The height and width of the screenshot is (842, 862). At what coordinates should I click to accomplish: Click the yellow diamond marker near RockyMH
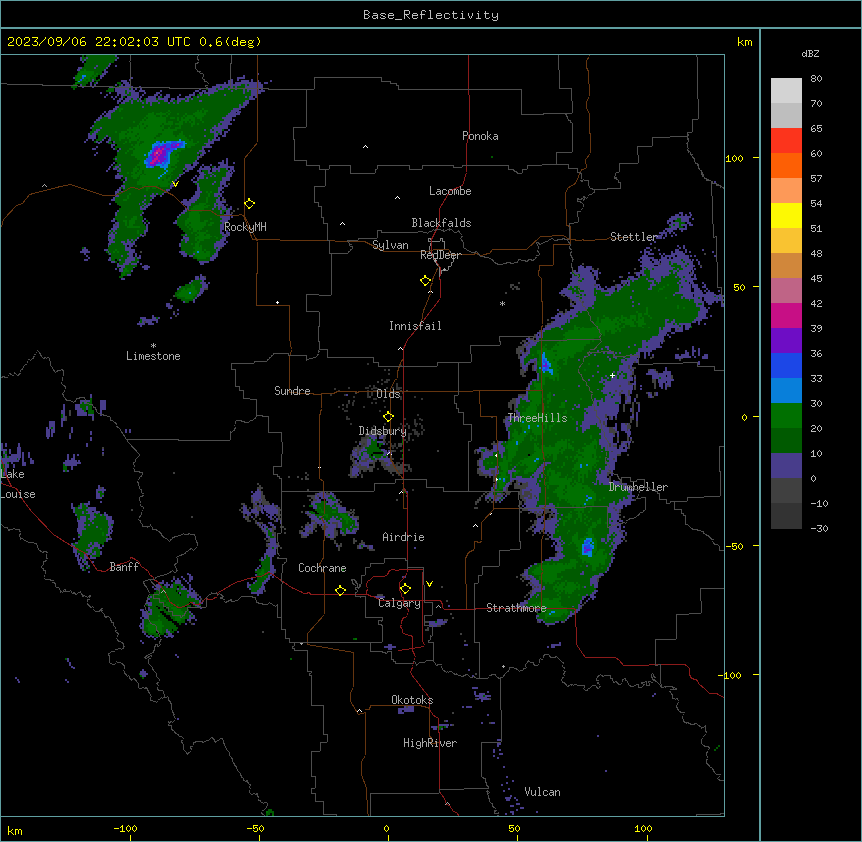click(250, 203)
